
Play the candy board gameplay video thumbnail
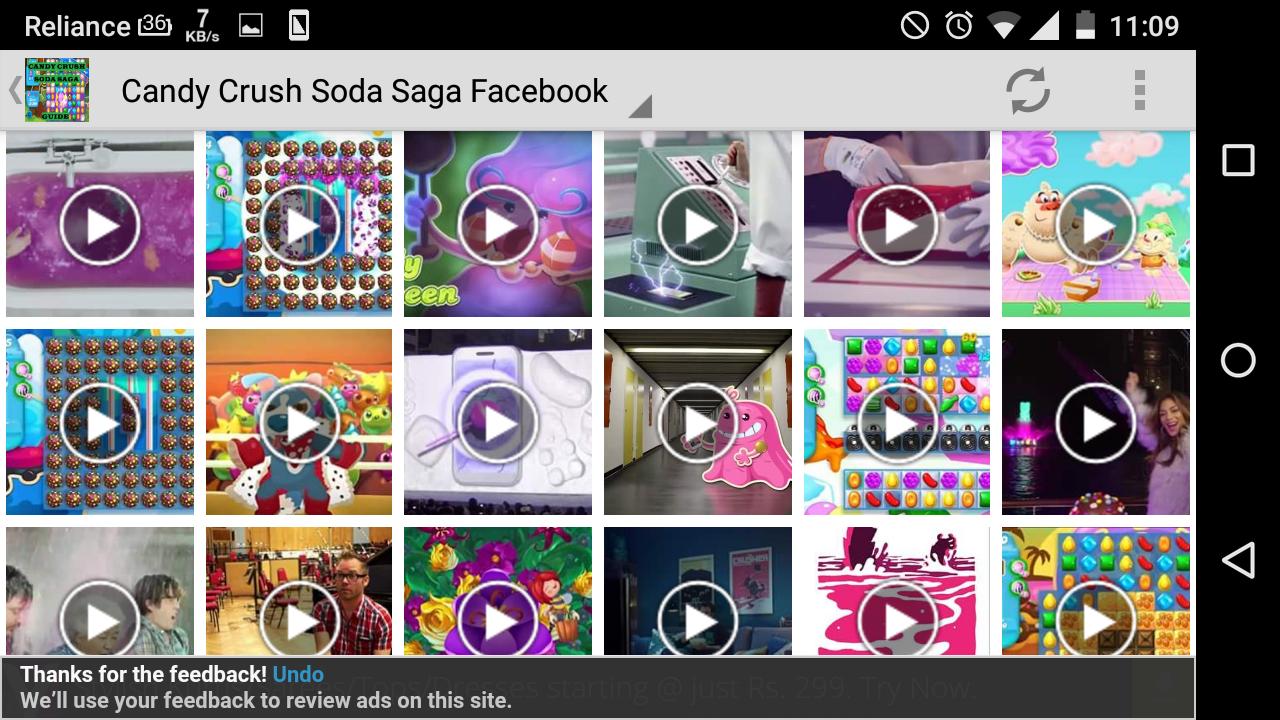896,422
